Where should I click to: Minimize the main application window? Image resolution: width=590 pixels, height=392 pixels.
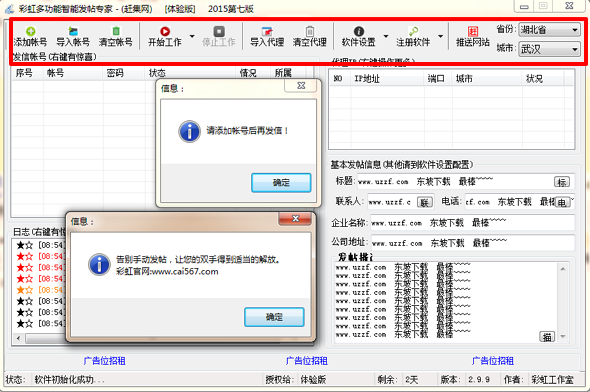[x=524, y=6]
